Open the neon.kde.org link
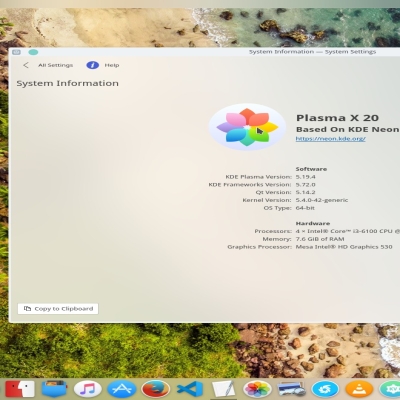 click(331, 139)
